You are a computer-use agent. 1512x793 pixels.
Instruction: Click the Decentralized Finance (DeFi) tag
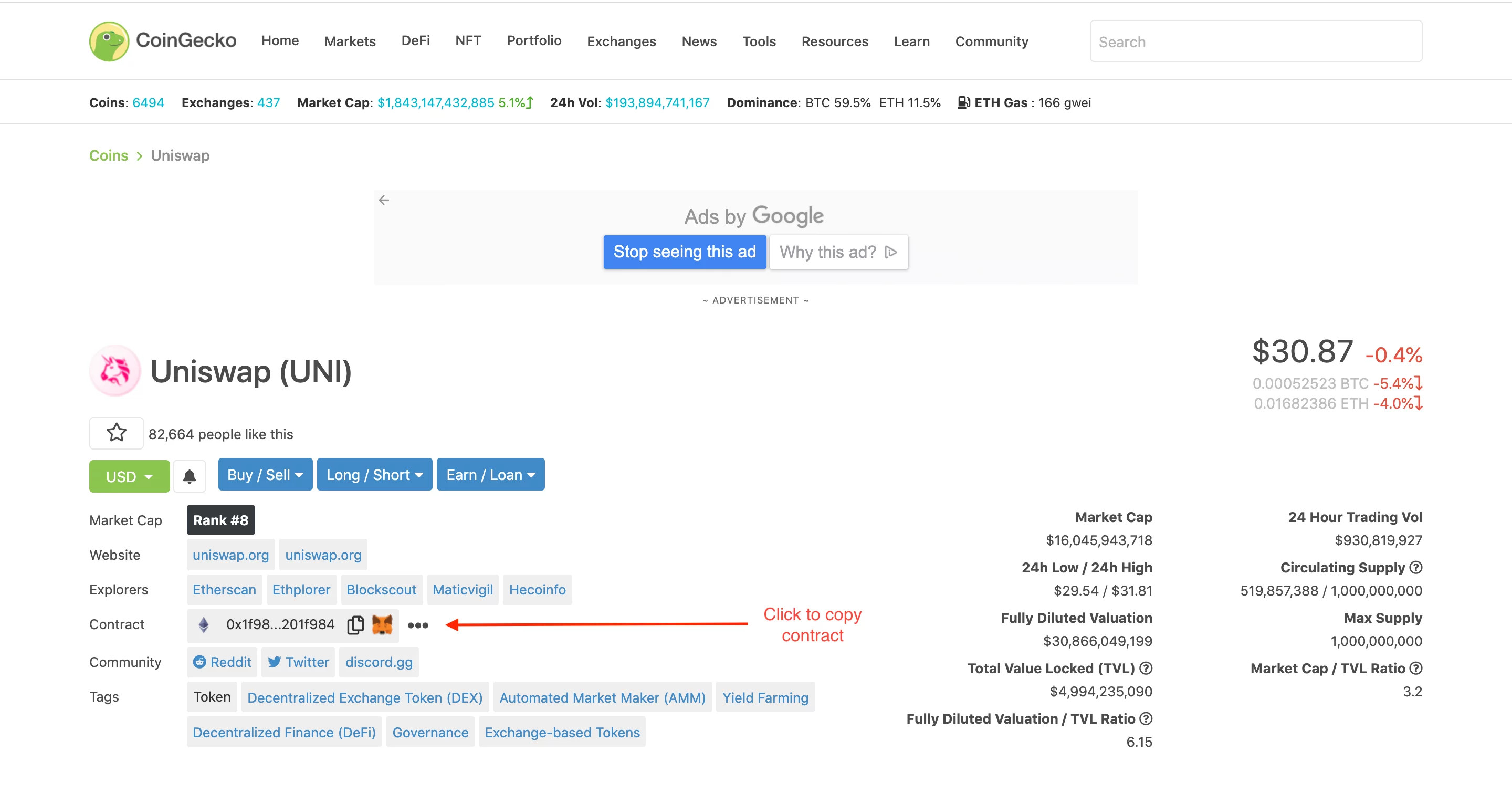(x=284, y=732)
